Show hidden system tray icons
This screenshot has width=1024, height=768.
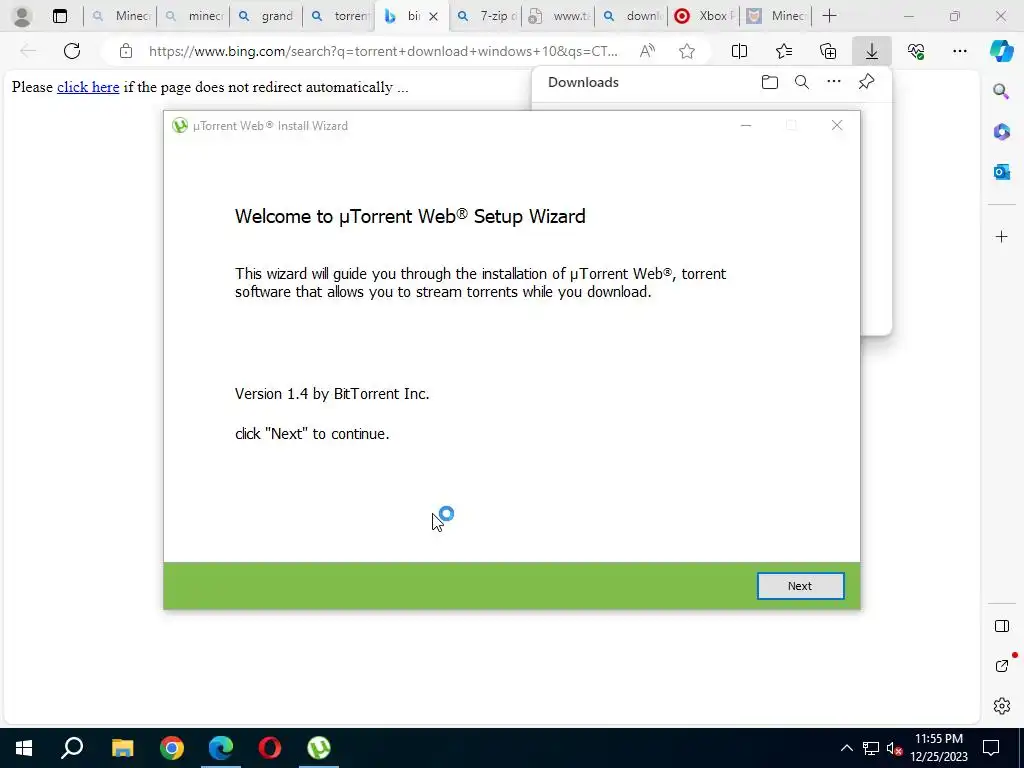pyautogui.click(x=846, y=748)
